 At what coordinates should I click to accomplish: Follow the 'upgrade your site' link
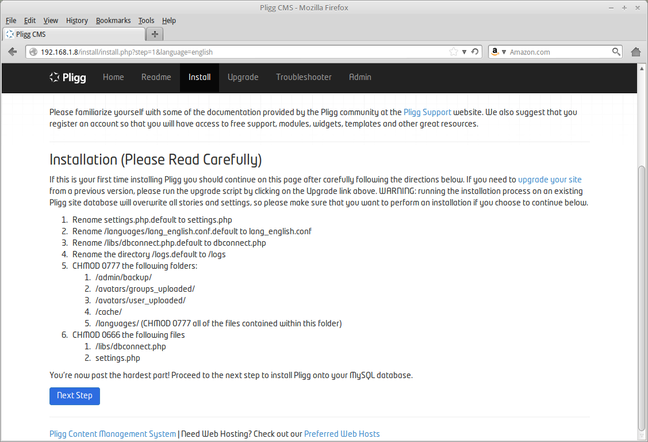[550, 180]
